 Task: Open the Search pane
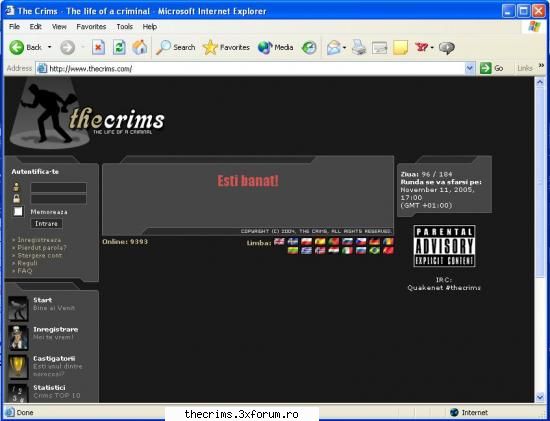[x=176, y=47]
